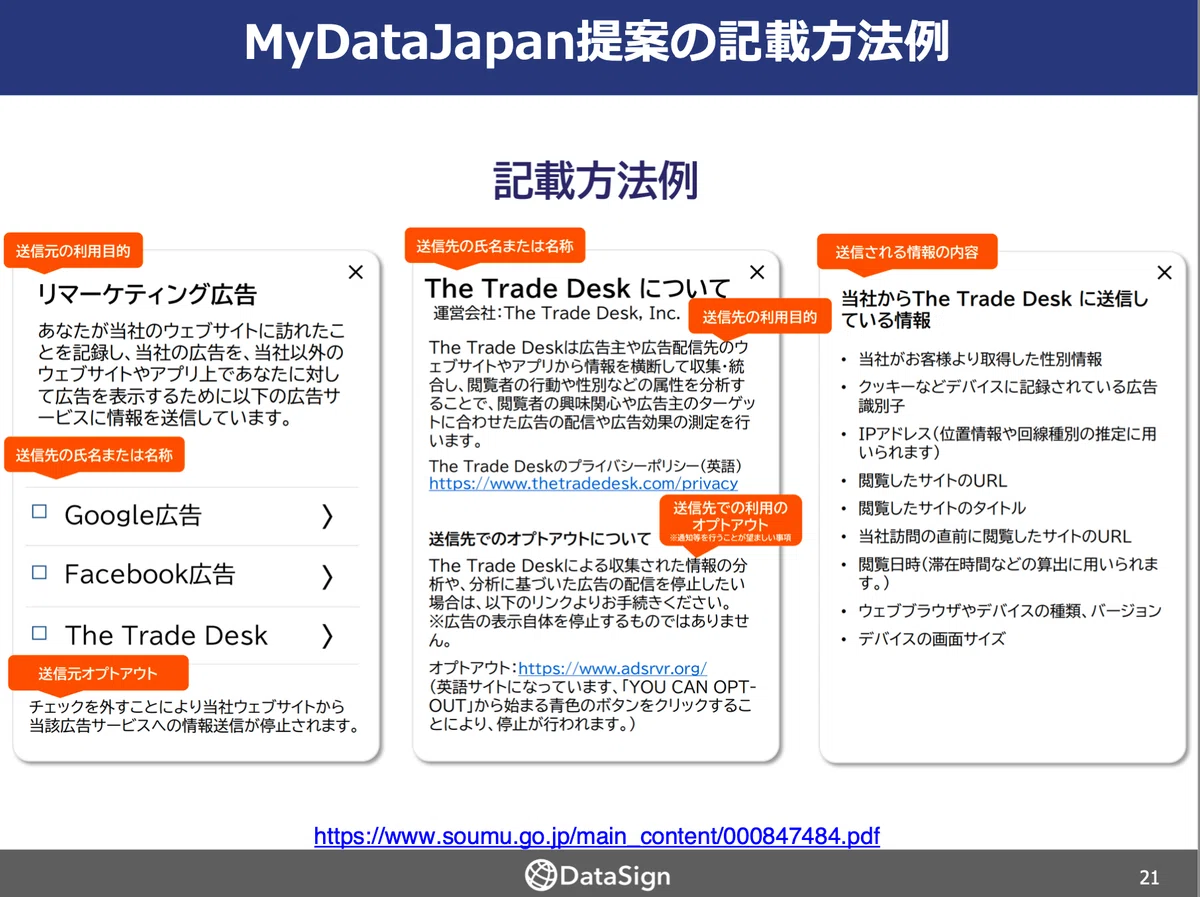Viewport: 1200px width, 897px height.
Task: Click the 閲覧したサイトのURL list item
Action: [932, 481]
